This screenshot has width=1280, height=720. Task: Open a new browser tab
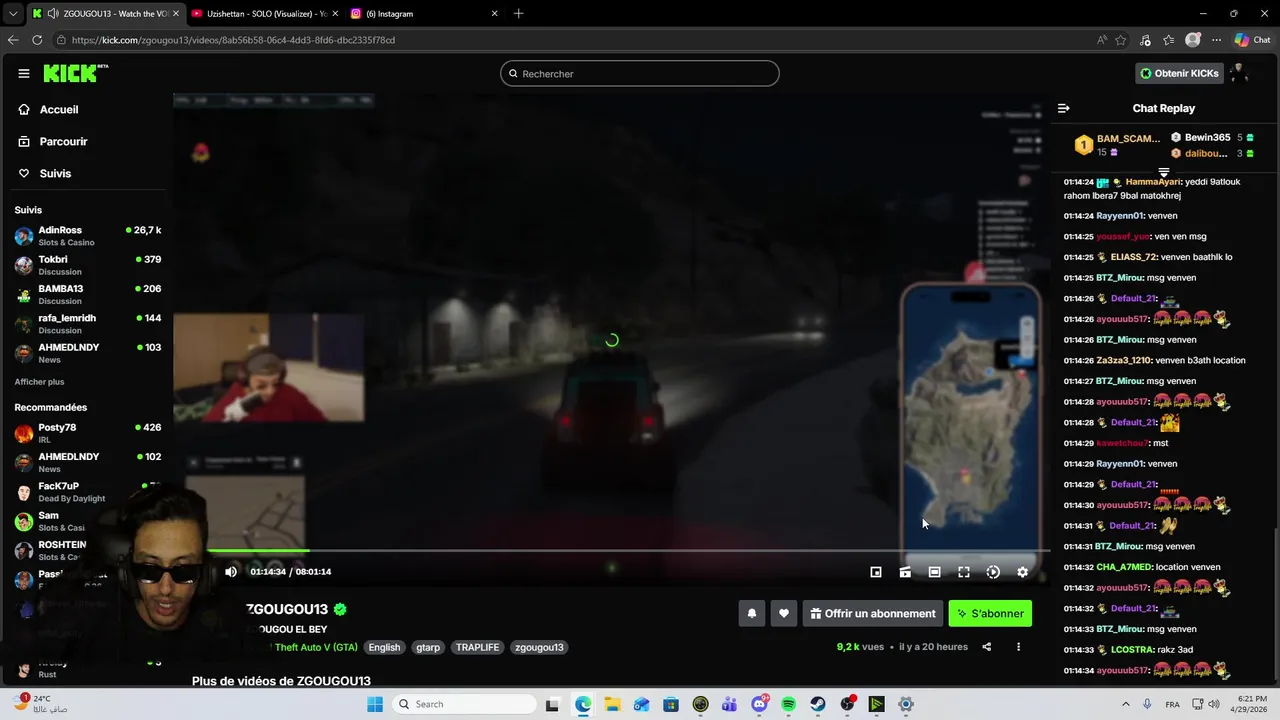point(518,14)
